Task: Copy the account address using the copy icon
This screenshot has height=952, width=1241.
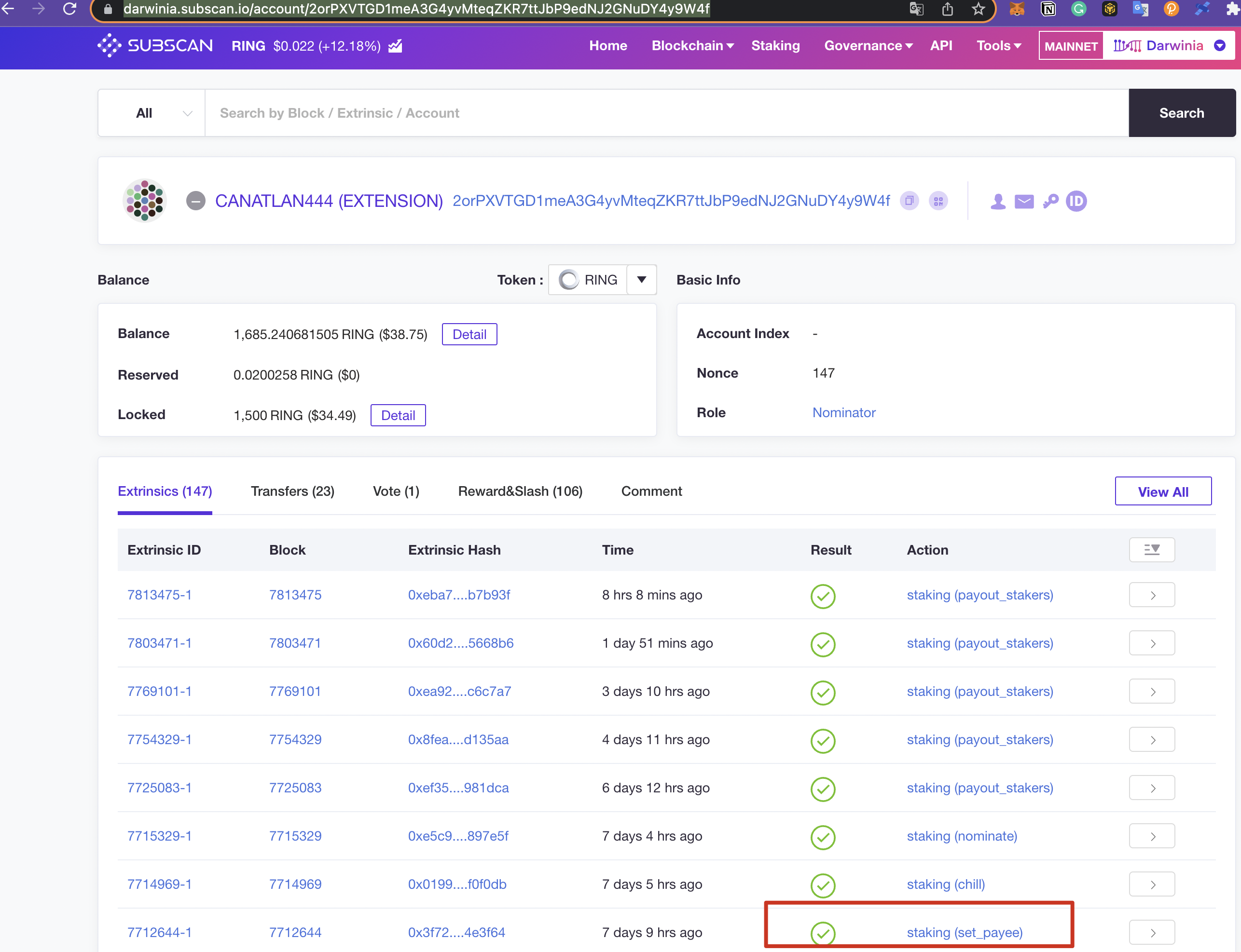Action: click(909, 201)
